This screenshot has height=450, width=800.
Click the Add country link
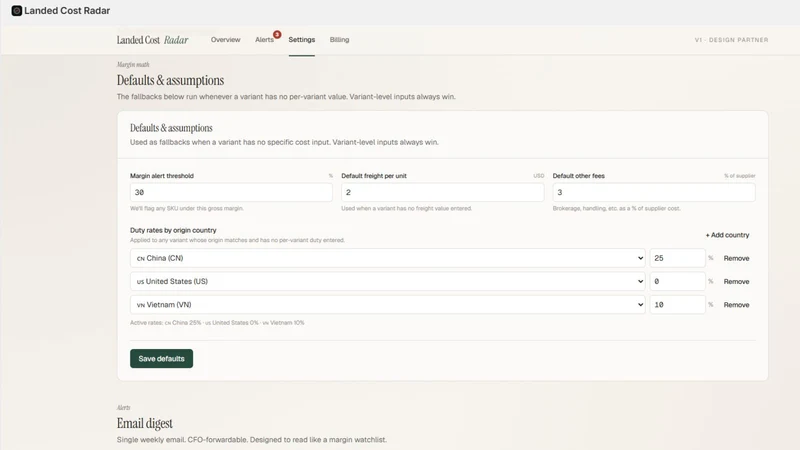[727, 235]
